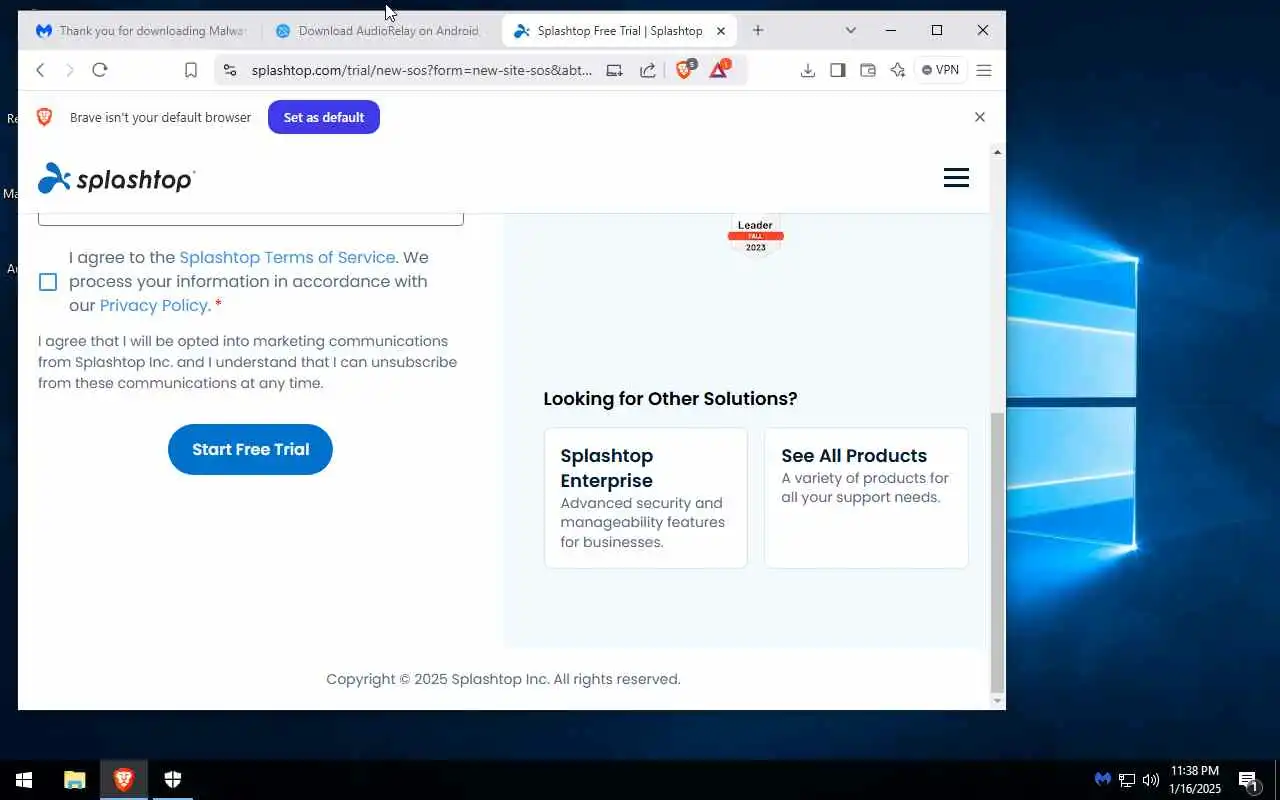Open the clock showing 11:38 PM

pyautogui.click(x=1195, y=780)
